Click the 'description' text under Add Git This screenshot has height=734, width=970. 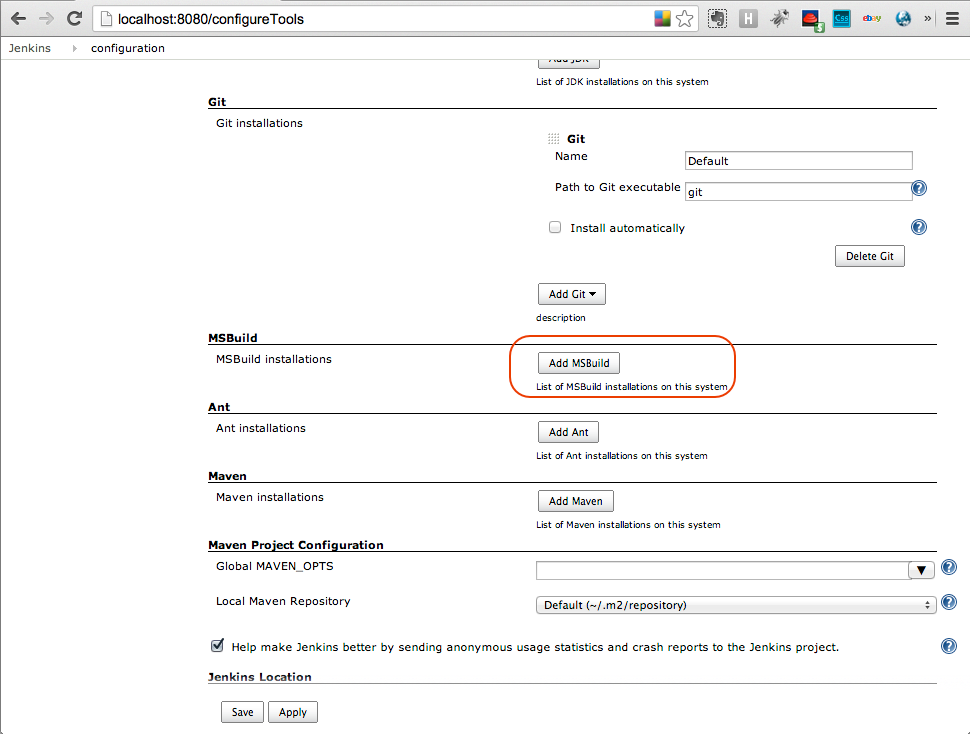(x=560, y=318)
